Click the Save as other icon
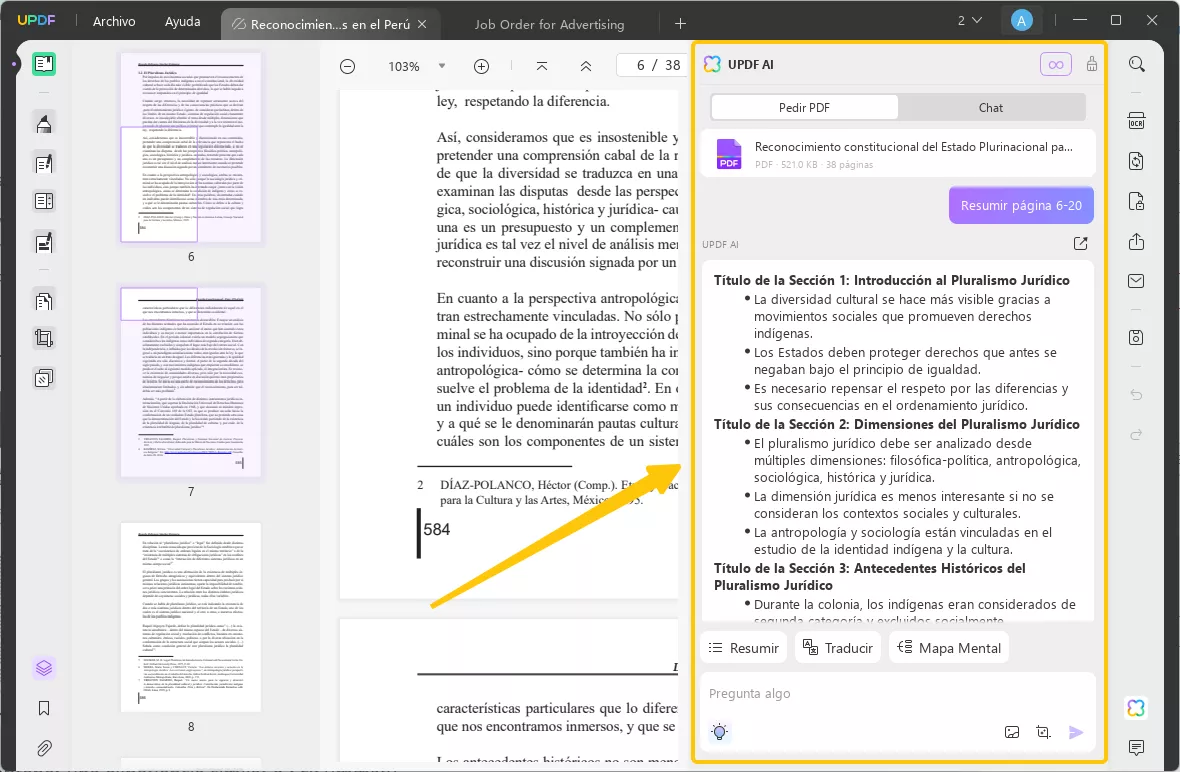The image size is (1180, 772). coord(1136,337)
